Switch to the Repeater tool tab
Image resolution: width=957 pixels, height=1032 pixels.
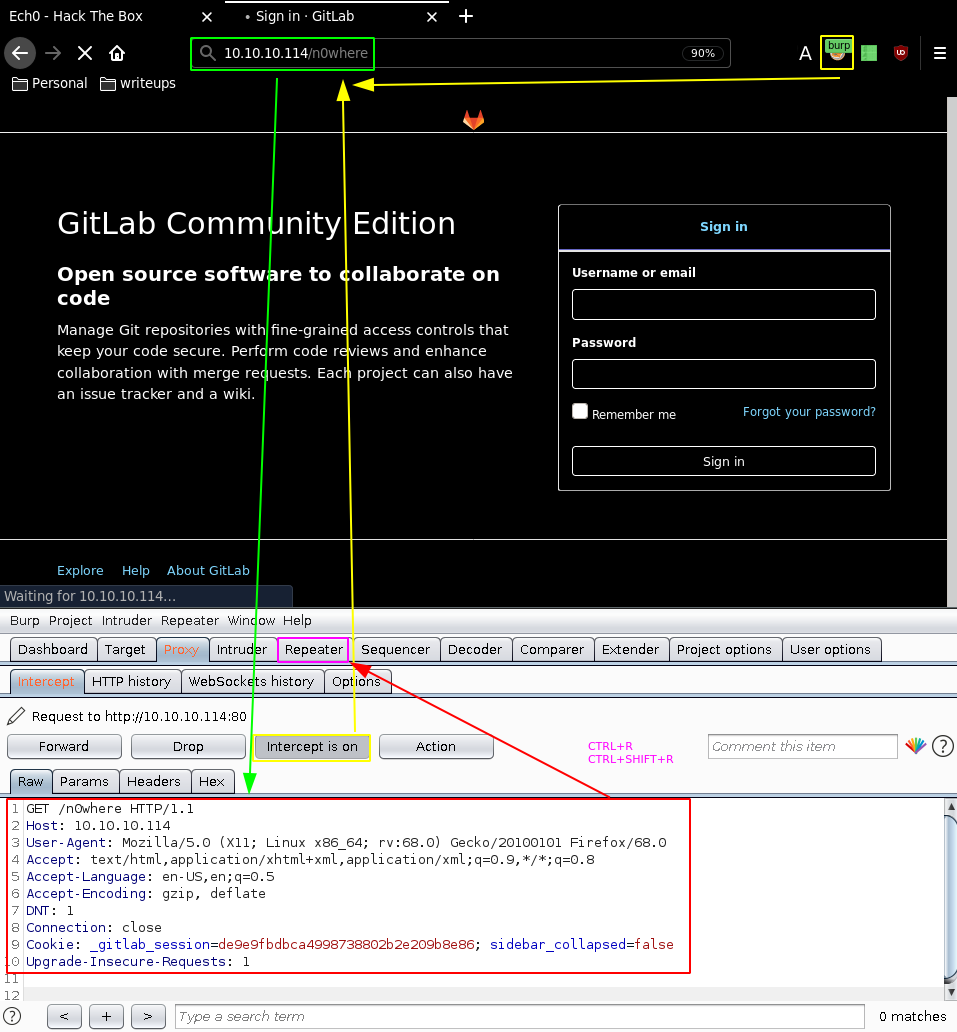(313, 650)
